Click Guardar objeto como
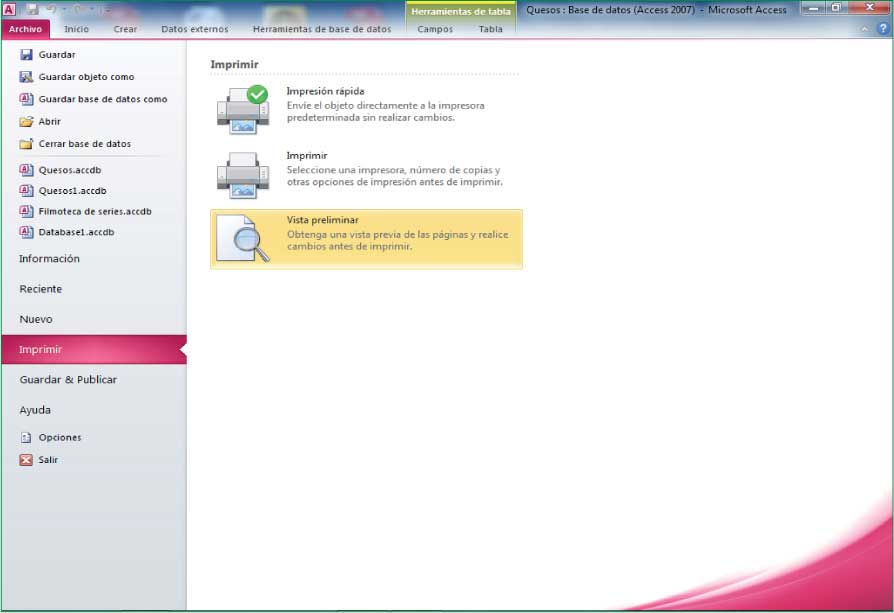This screenshot has height=613, width=894. 86,77
